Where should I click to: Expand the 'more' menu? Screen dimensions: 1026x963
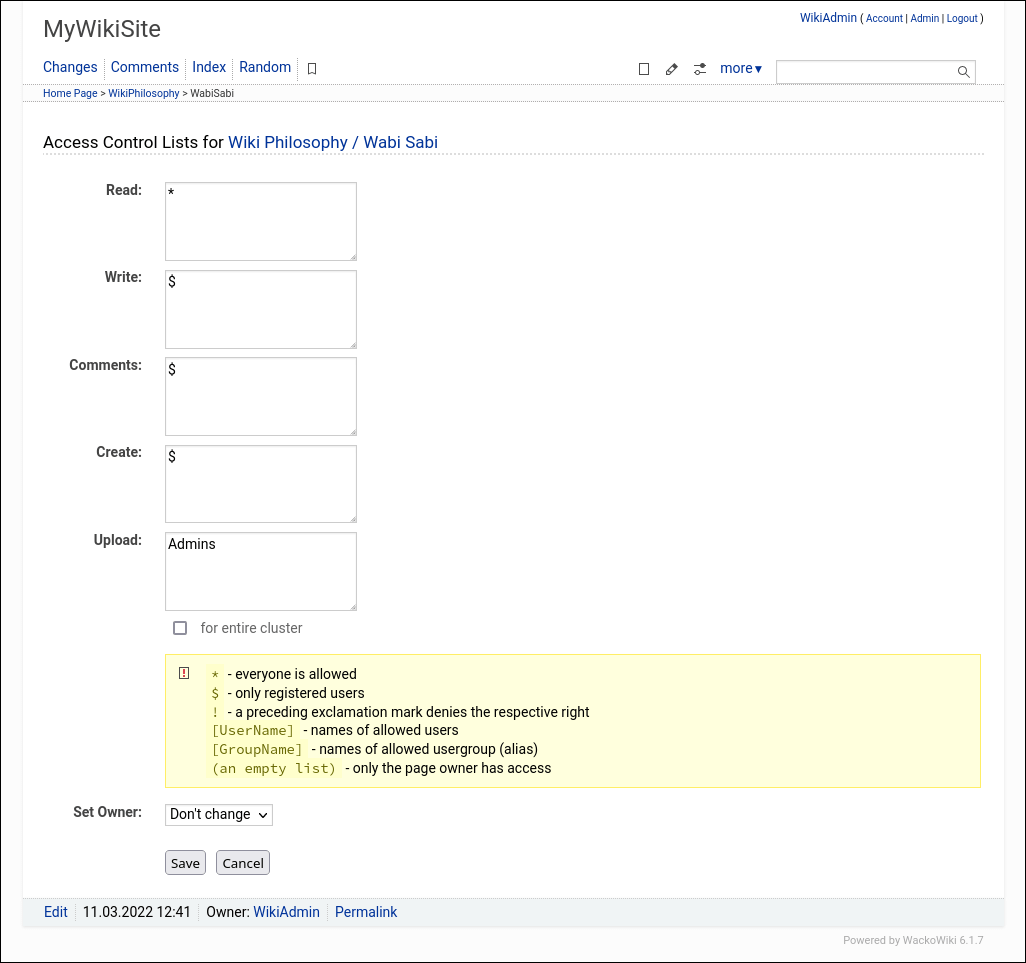tap(740, 68)
